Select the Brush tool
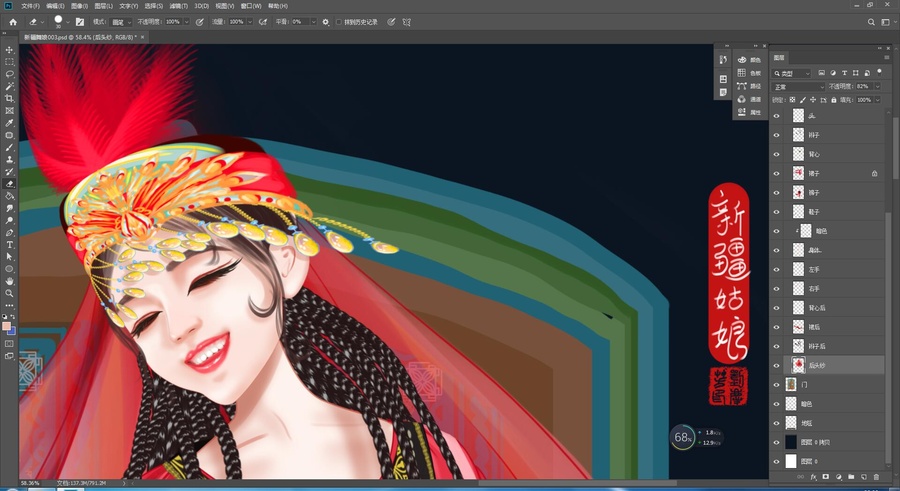This screenshot has width=900, height=491. click(9, 148)
